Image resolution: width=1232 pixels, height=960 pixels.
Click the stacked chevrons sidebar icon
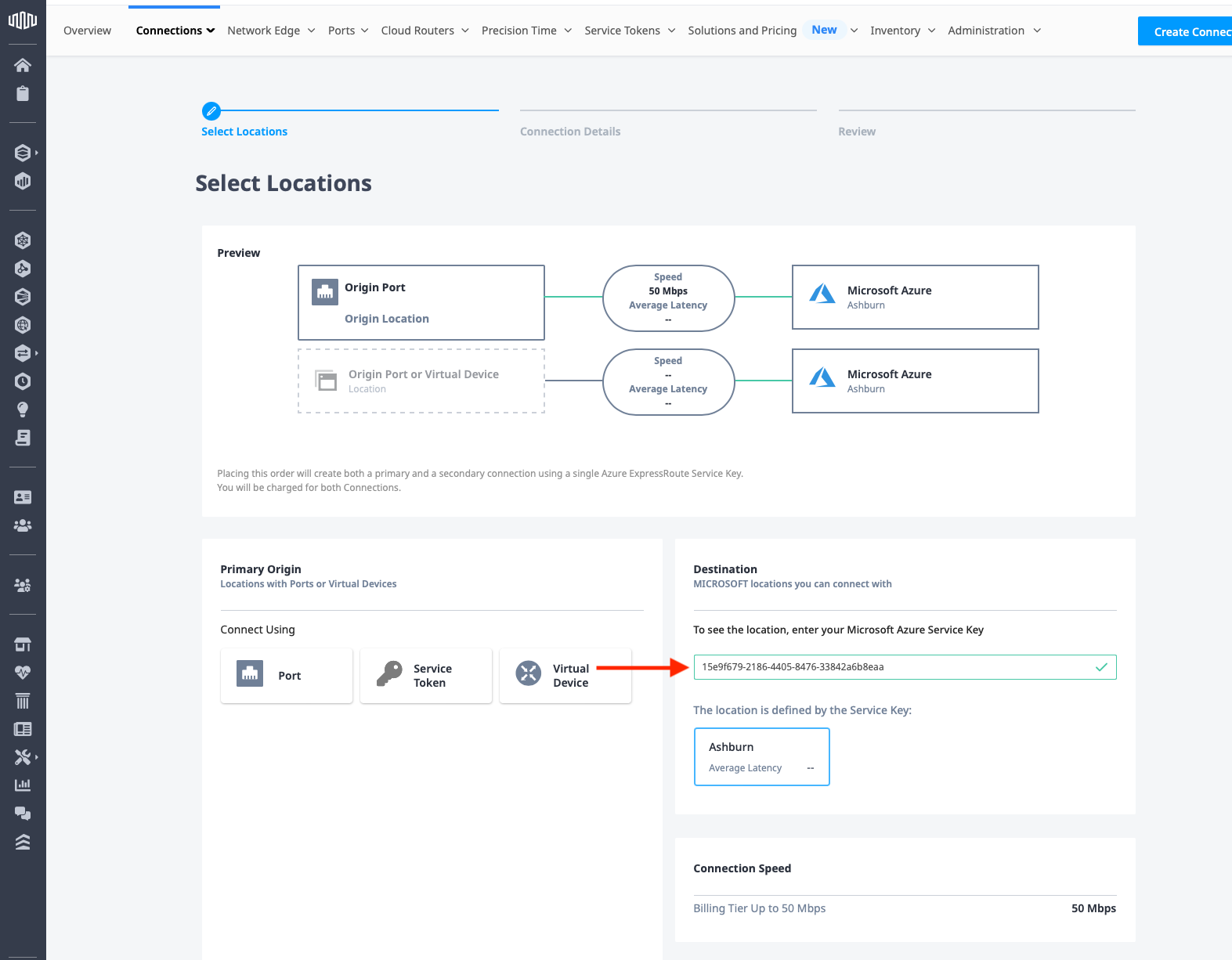[23, 842]
